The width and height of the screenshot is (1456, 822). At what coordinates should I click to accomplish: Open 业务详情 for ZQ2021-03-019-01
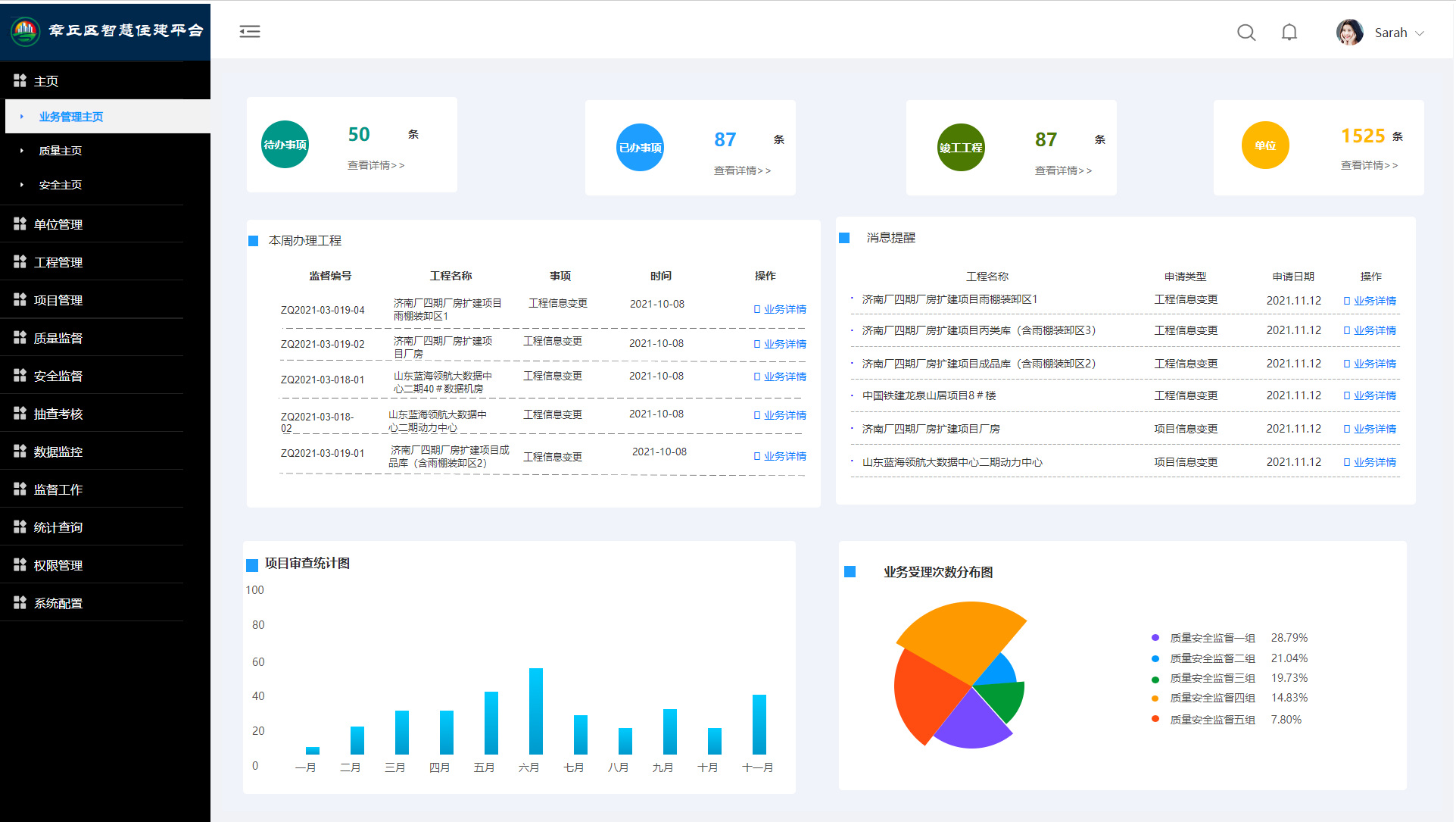pos(781,456)
